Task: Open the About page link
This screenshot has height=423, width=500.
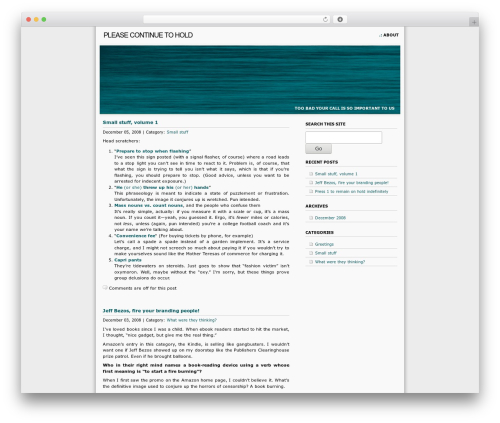Action: [391, 35]
